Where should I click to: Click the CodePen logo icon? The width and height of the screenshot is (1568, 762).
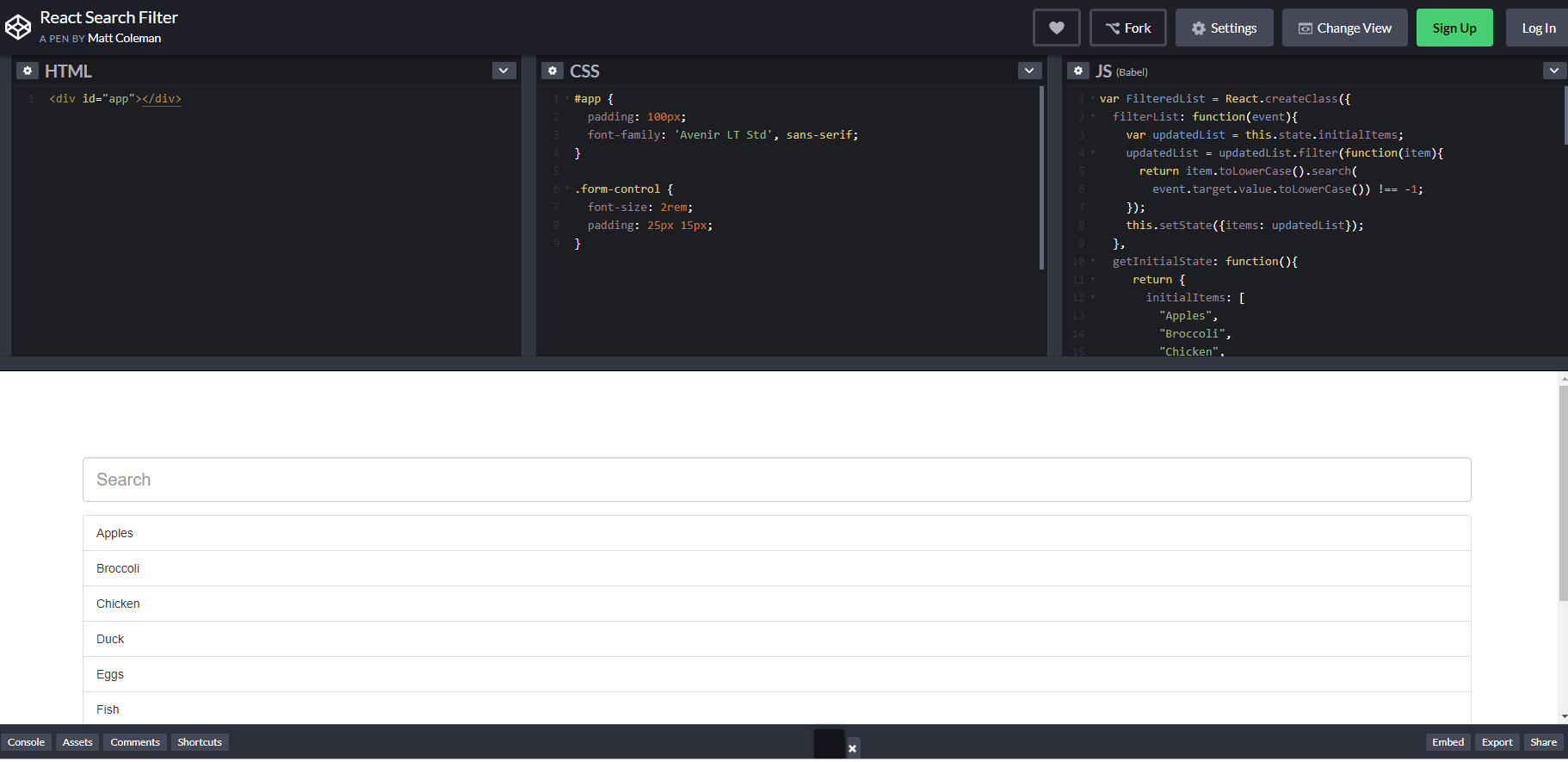click(18, 28)
